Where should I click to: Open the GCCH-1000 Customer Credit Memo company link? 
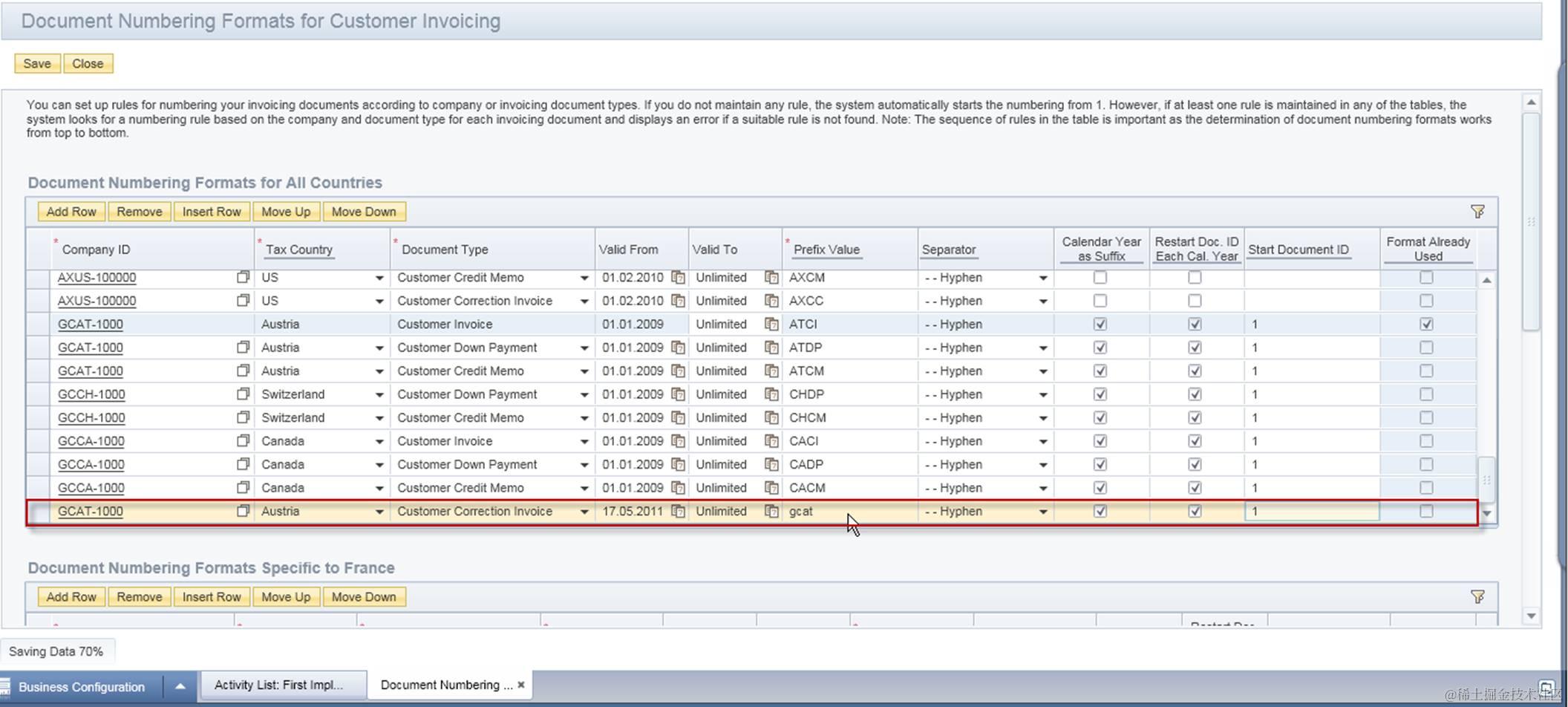(91, 417)
